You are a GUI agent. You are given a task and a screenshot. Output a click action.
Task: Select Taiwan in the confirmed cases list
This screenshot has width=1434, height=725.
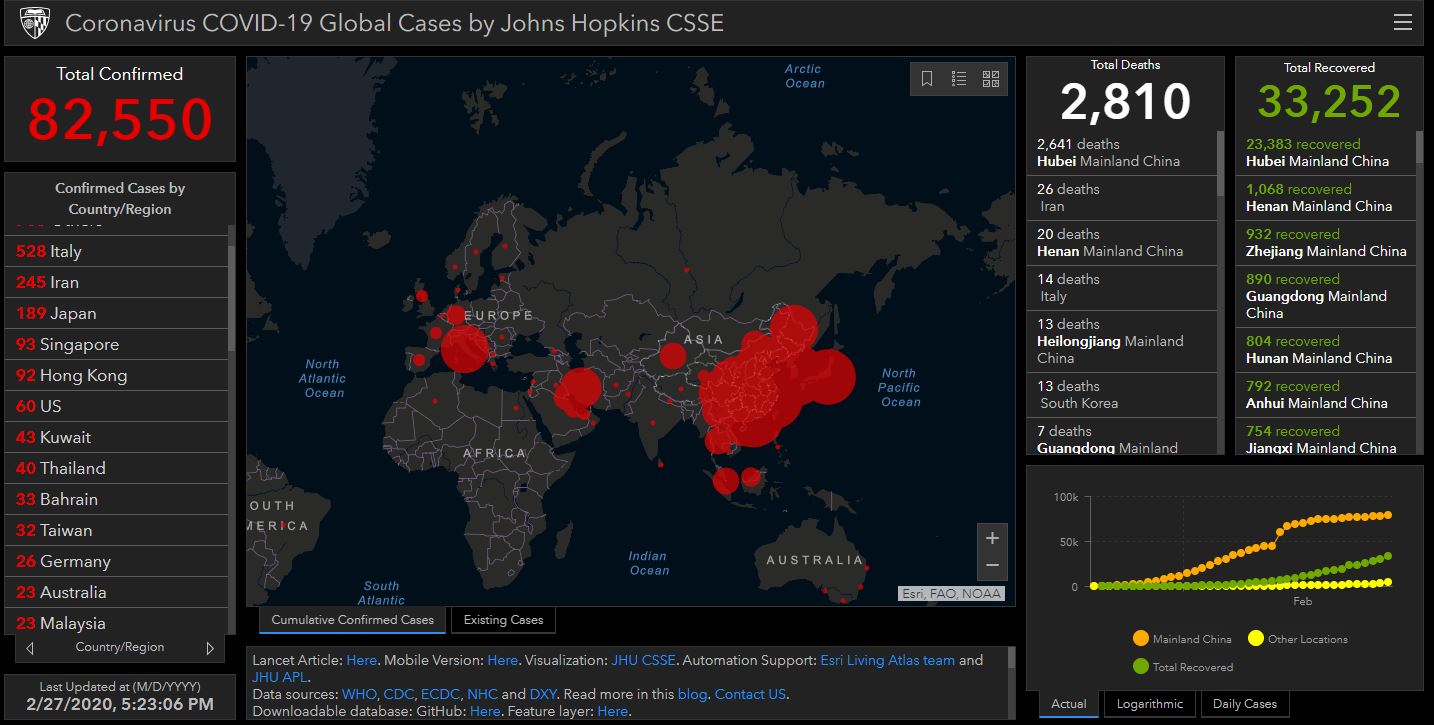117,530
